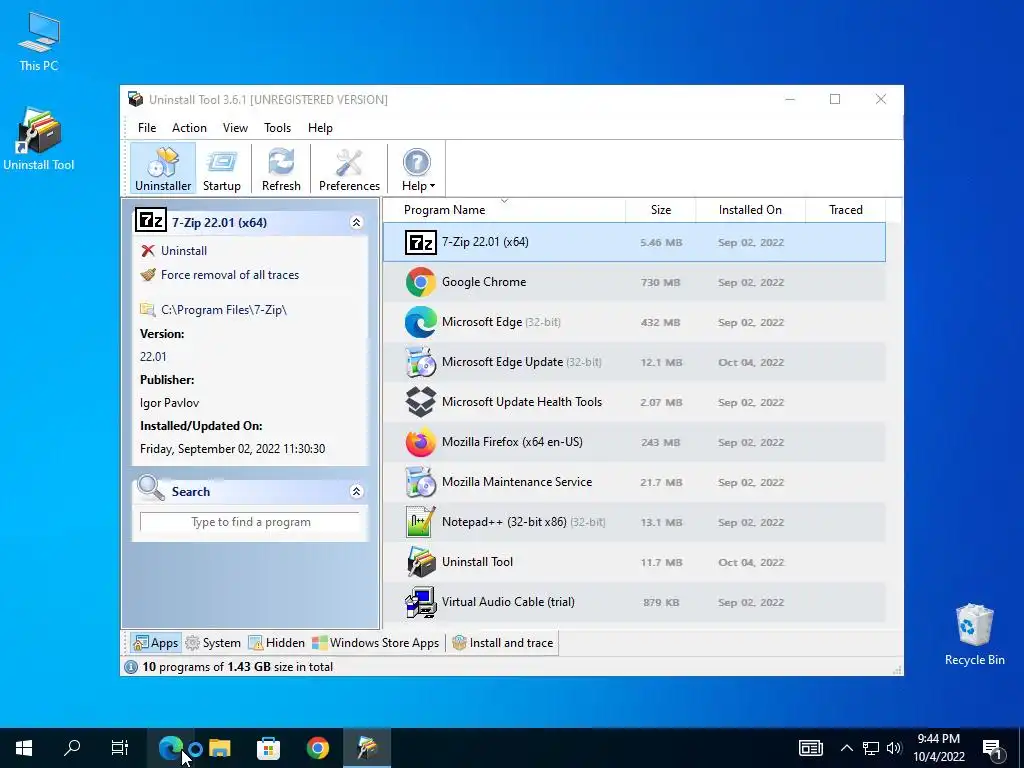Click the Google Chrome program name
Screen dimensions: 1024x768
(484, 282)
